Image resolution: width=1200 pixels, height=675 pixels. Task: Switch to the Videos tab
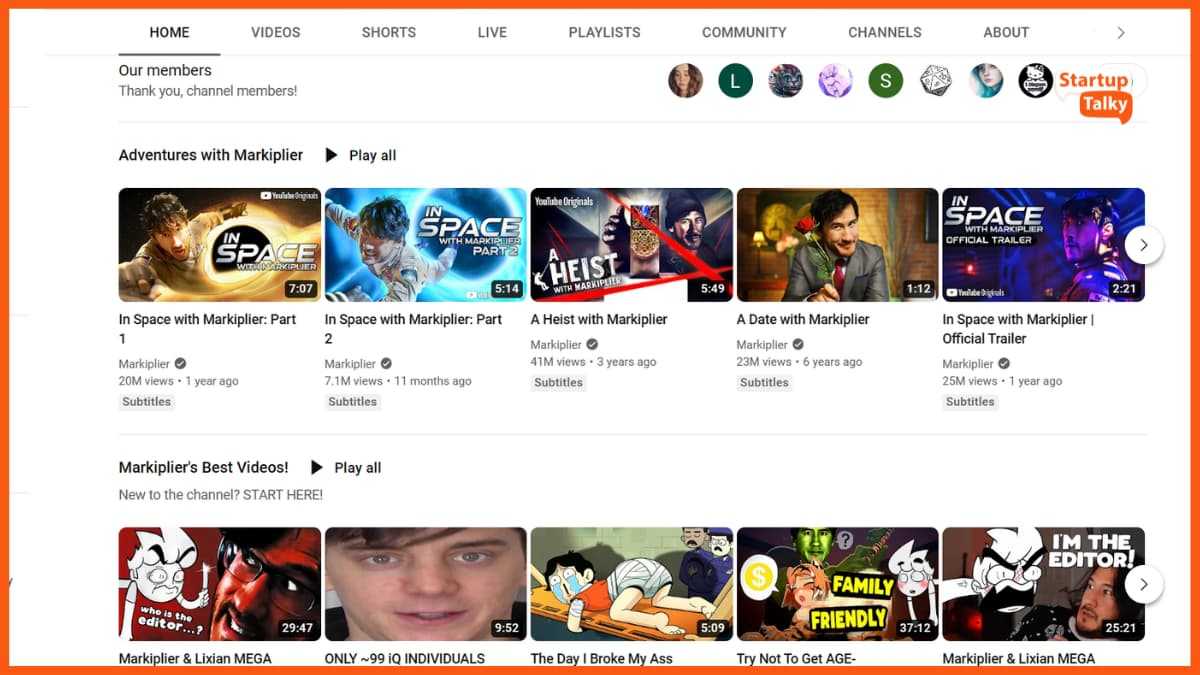click(x=275, y=32)
